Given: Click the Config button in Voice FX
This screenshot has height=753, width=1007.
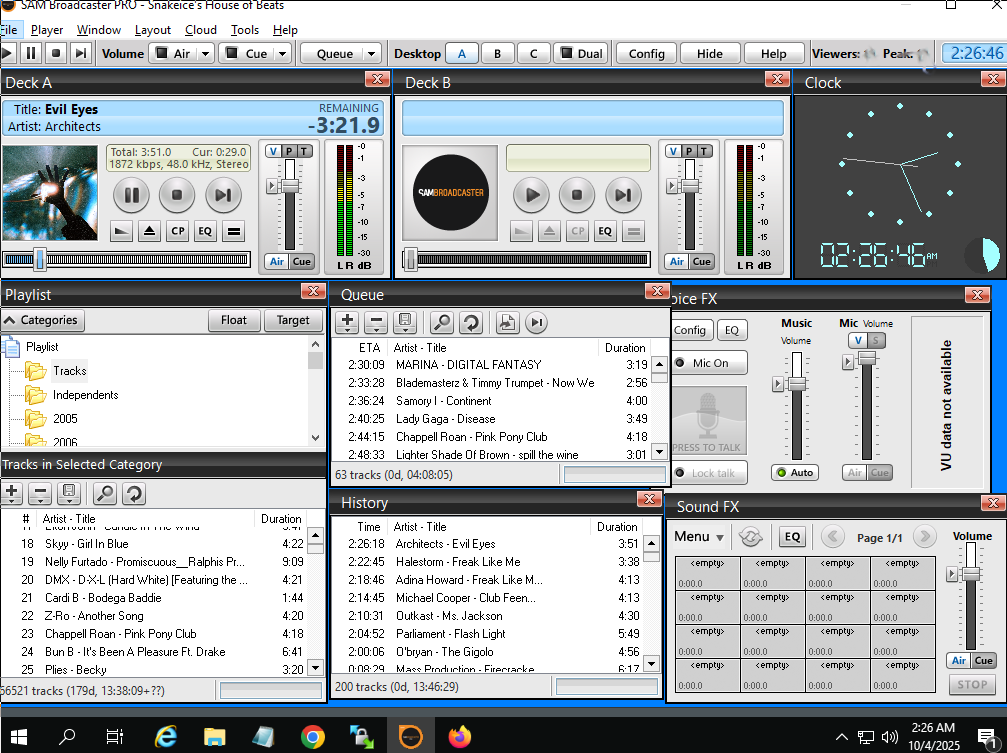Looking at the screenshot, I should [690, 330].
